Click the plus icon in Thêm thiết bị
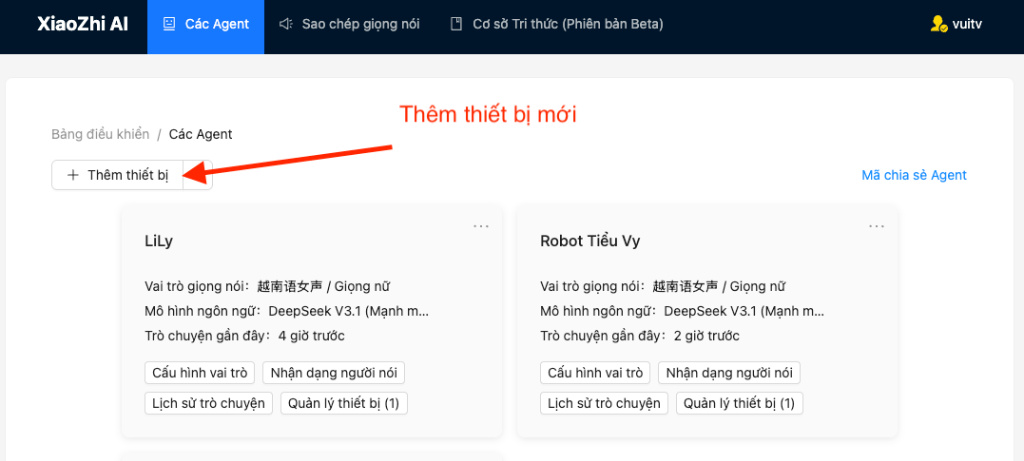 [73, 175]
